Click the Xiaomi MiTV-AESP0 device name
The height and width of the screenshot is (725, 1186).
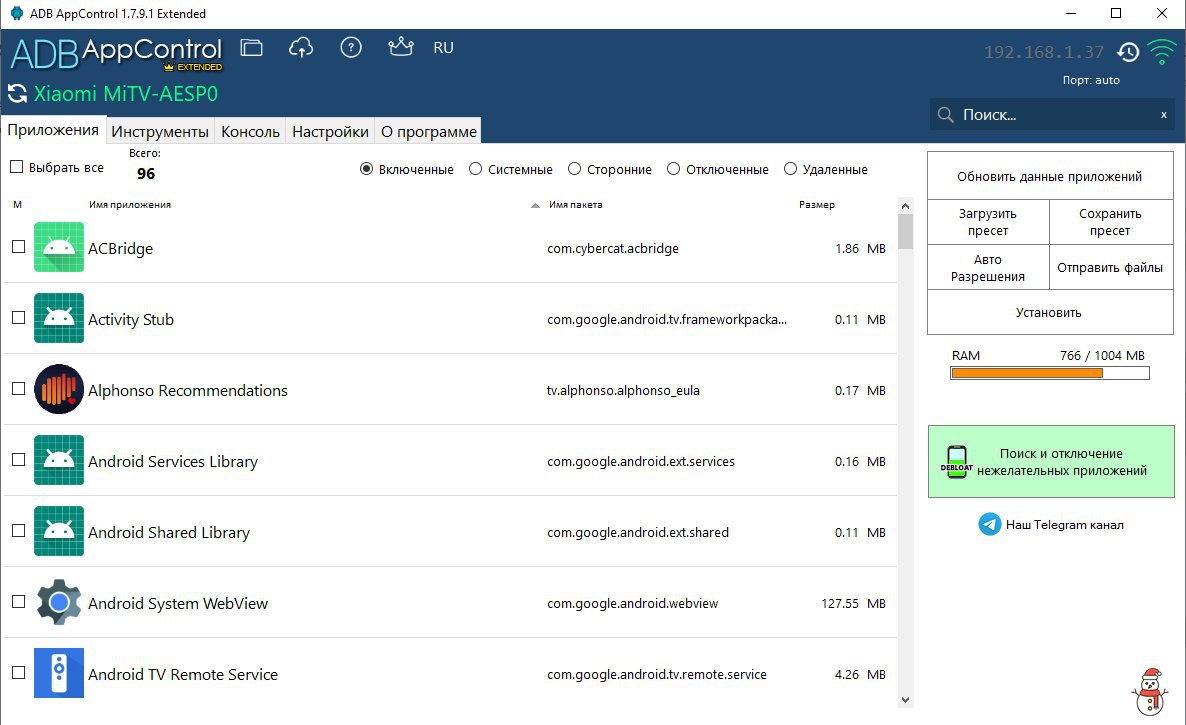126,94
